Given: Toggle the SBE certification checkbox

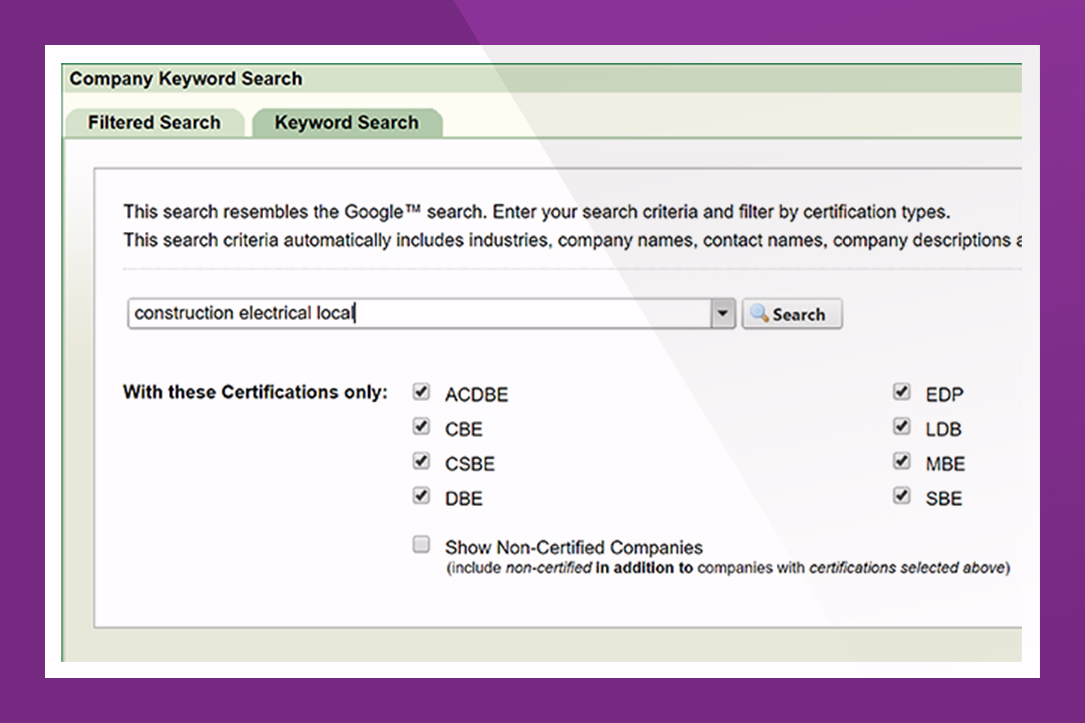Looking at the screenshot, I should (x=901, y=496).
